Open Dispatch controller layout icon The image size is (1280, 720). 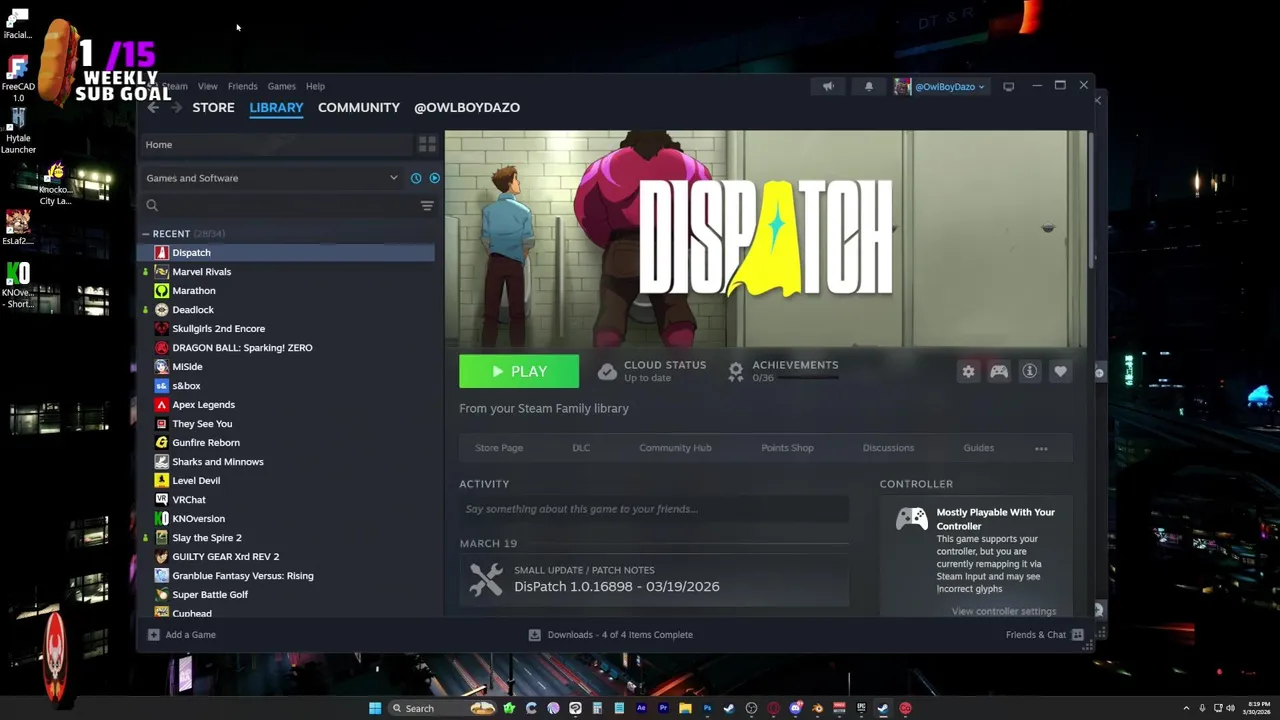(999, 371)
